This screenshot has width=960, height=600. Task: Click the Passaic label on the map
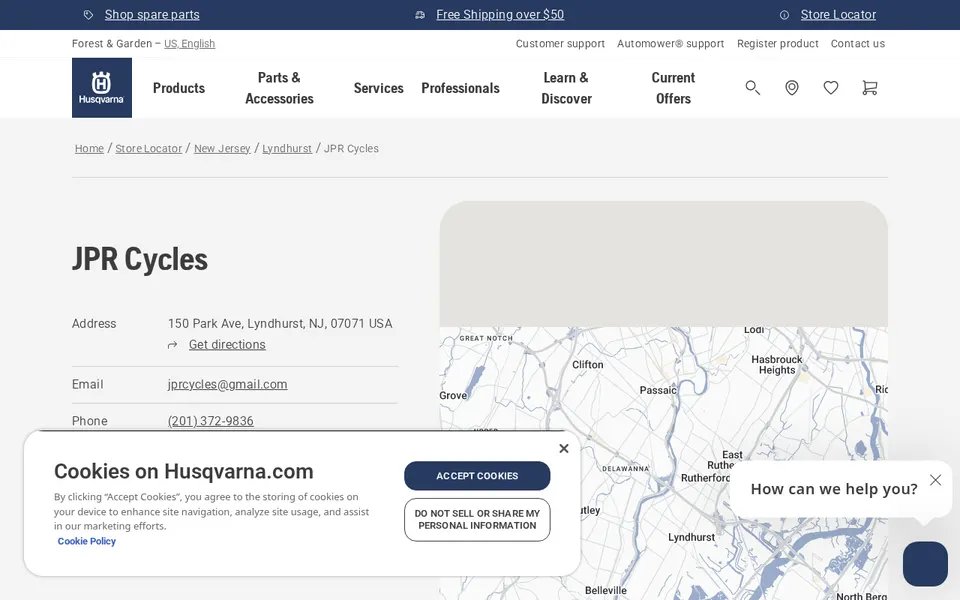[x=658, y=391]
